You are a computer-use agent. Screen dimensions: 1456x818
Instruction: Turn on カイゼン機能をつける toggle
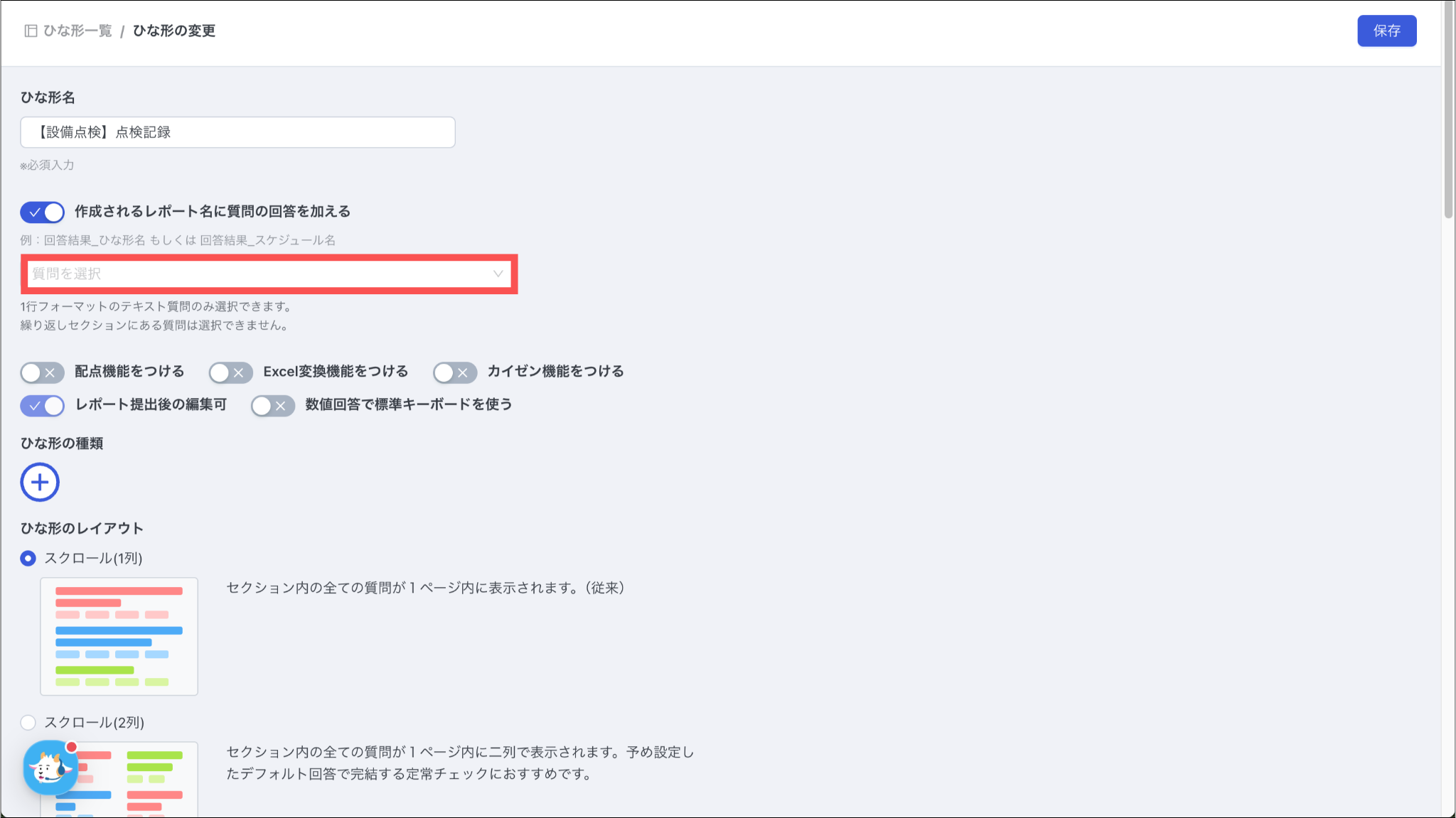(x=454, y=372)
